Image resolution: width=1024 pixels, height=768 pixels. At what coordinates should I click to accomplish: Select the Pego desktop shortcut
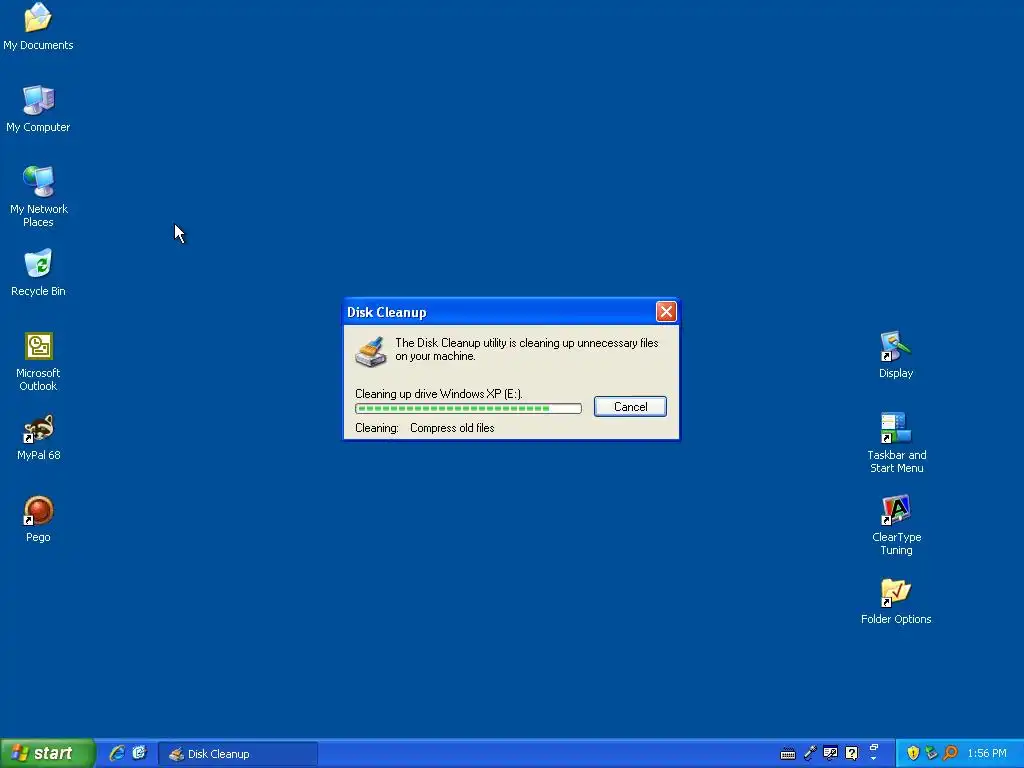click(38, 519)
